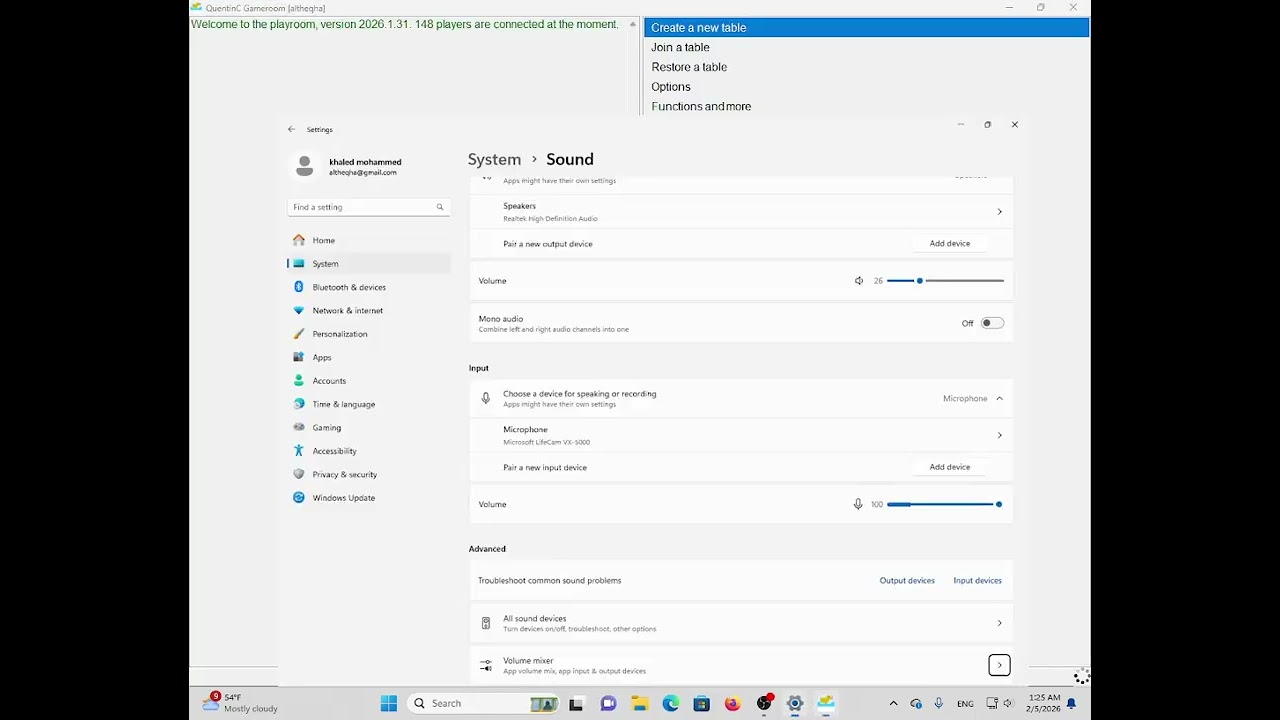Open the Volume mixer page
The height and width of the screenshot is (720, 1280).
[741, 665]
